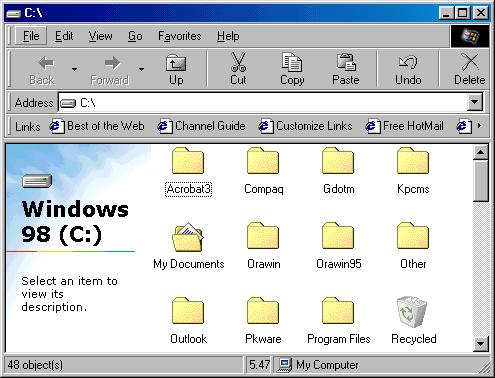
Task: Click the My Computer status bar icon
Action: (x=285, y=365)
